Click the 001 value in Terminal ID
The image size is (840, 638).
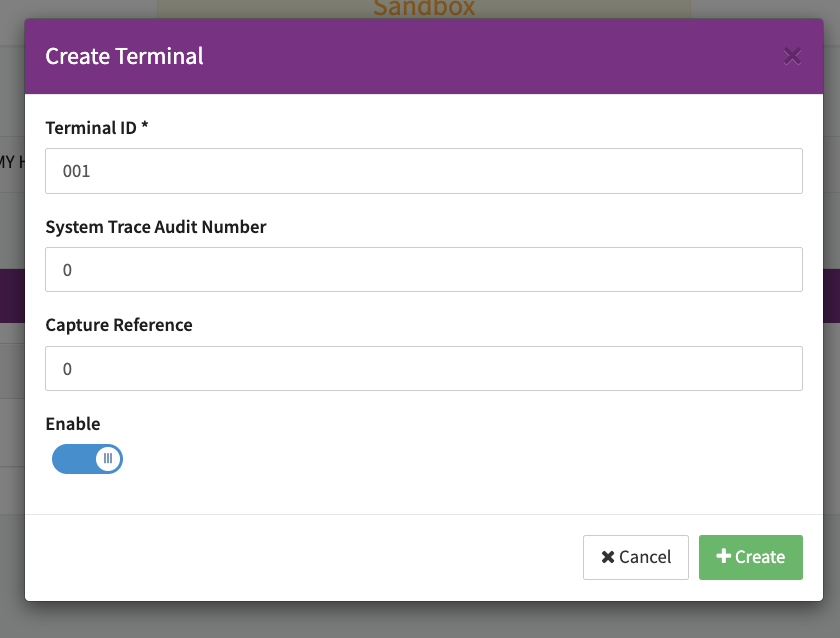click(77, 171)
